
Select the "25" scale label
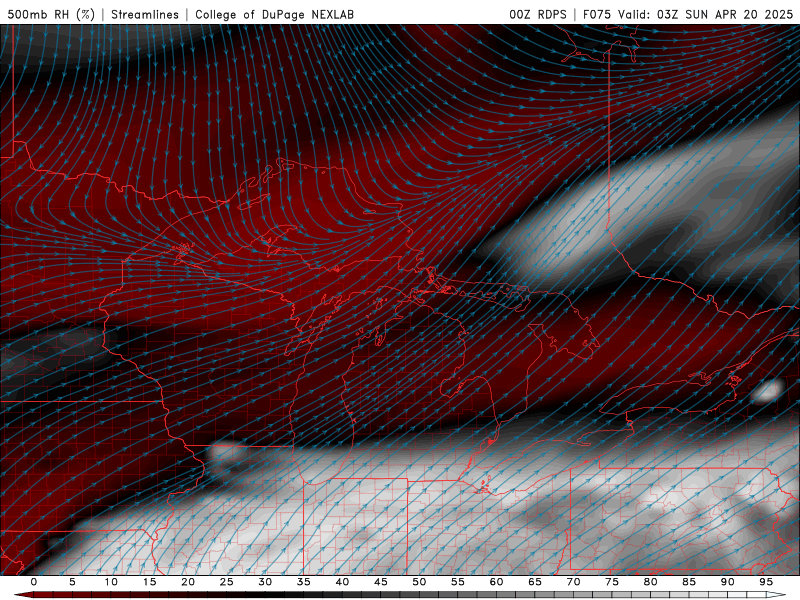click(227, 582)
